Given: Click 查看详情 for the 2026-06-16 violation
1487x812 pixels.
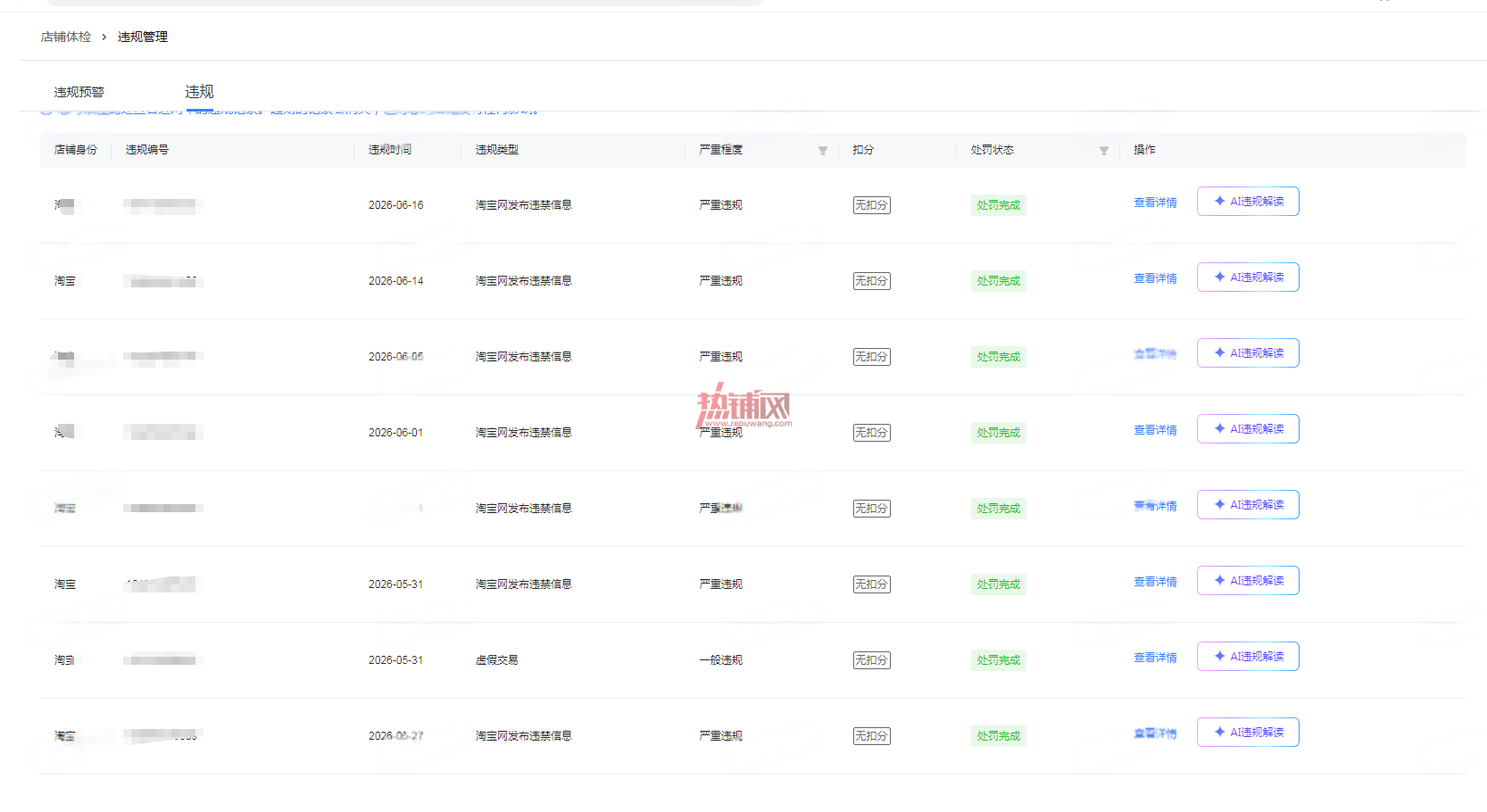Looking at the screenshot, I should pos(1155,203).
